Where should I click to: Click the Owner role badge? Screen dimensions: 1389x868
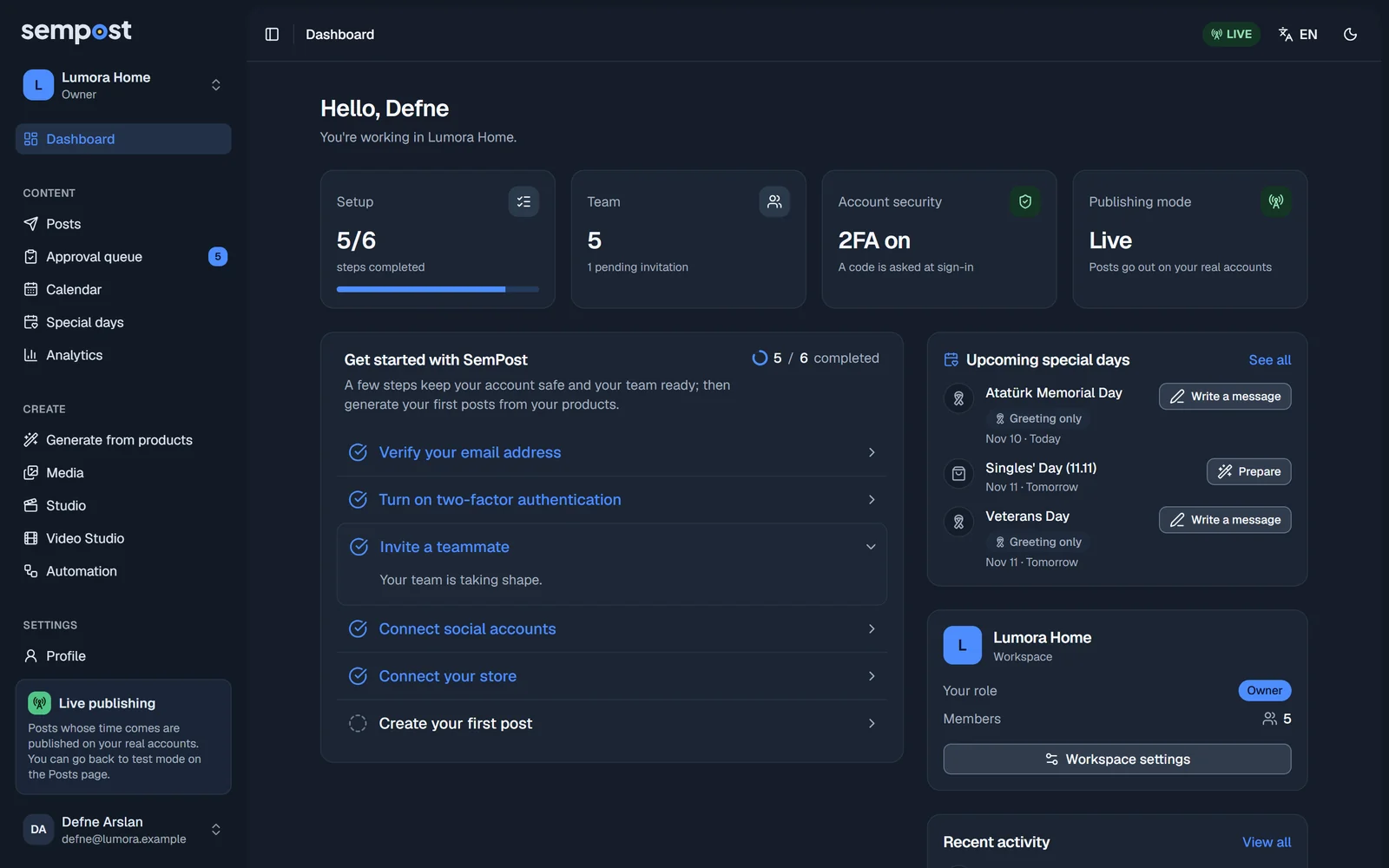point(1264,691)
